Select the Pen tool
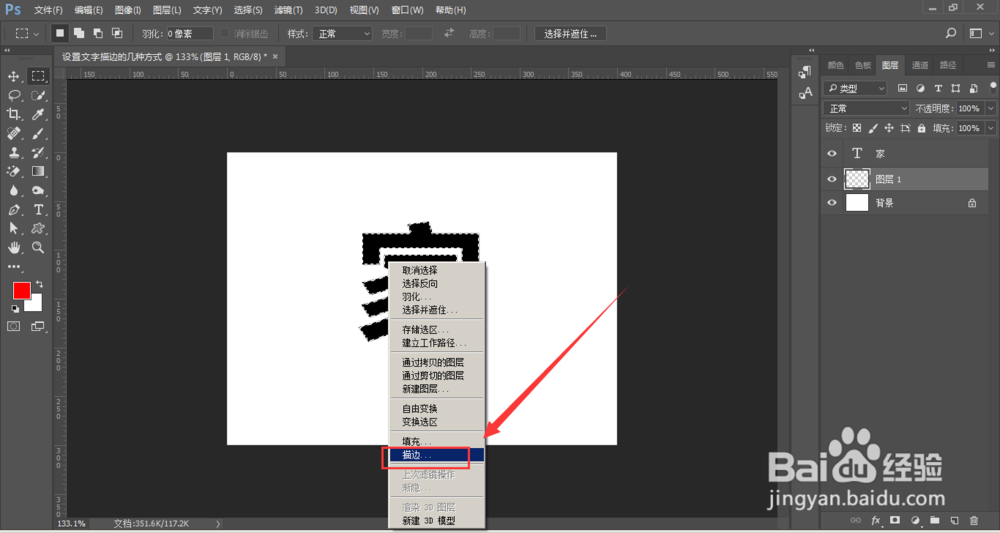Screen dimensions: 1000x533 click(13, 209)
